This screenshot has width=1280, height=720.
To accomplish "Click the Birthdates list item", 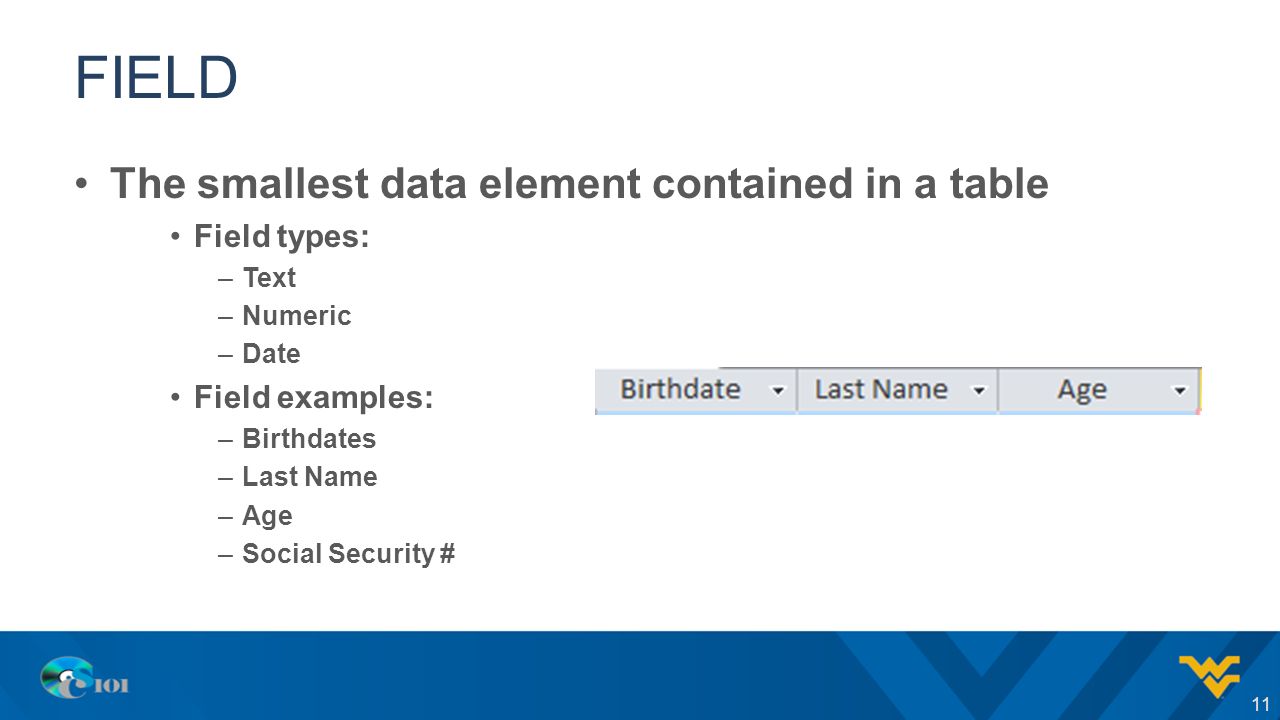I will click(309, 439).
